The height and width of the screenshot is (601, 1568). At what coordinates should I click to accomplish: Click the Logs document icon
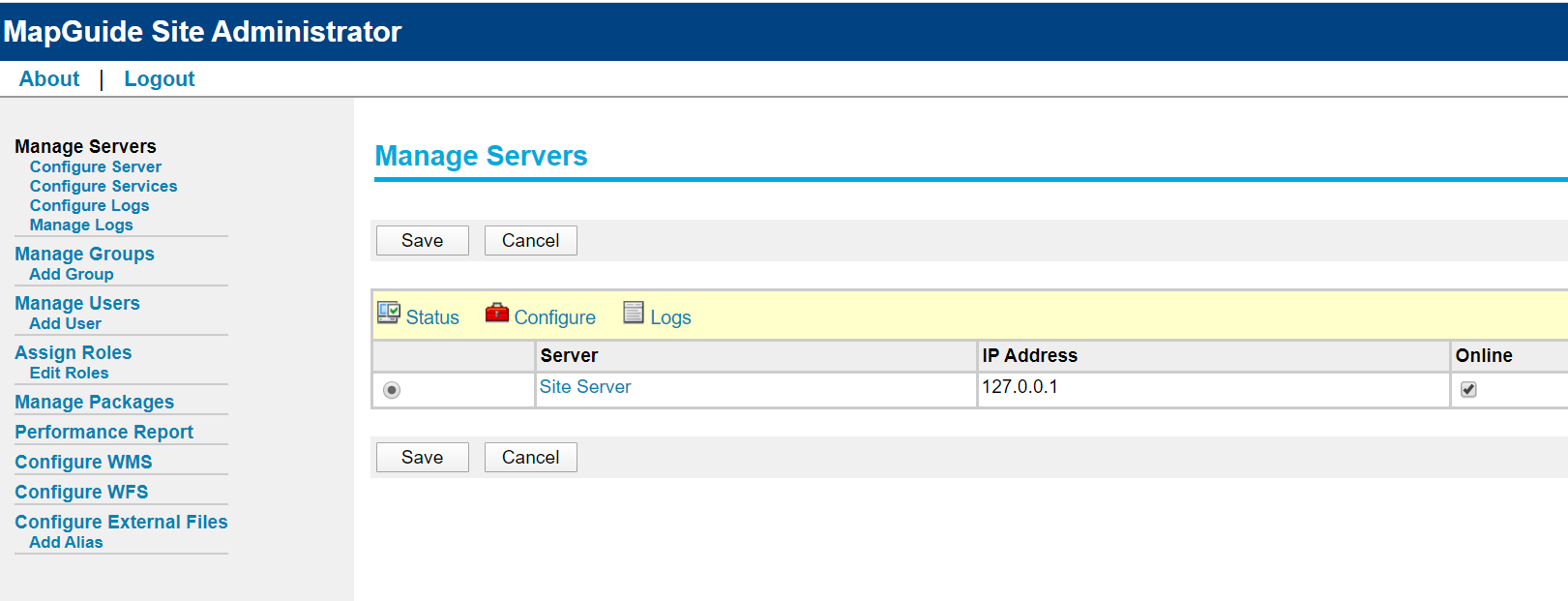634,313
